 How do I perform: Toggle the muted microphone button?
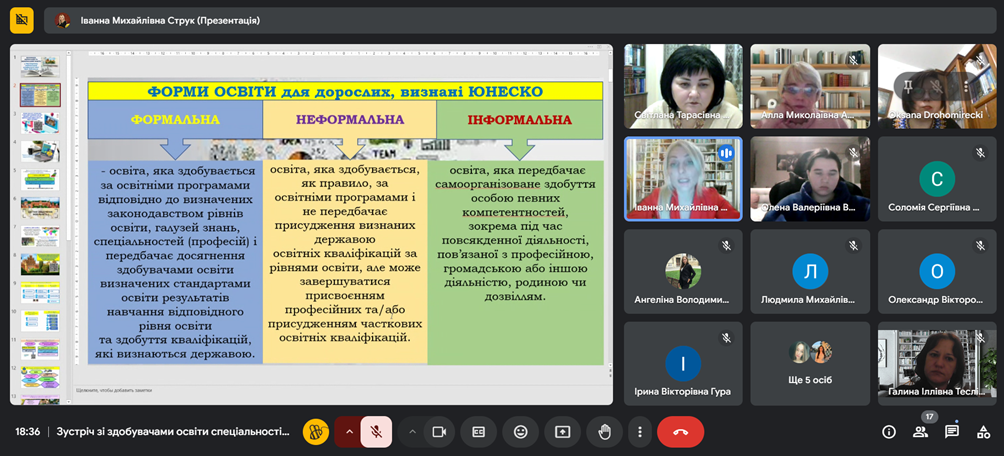(376, 432)
